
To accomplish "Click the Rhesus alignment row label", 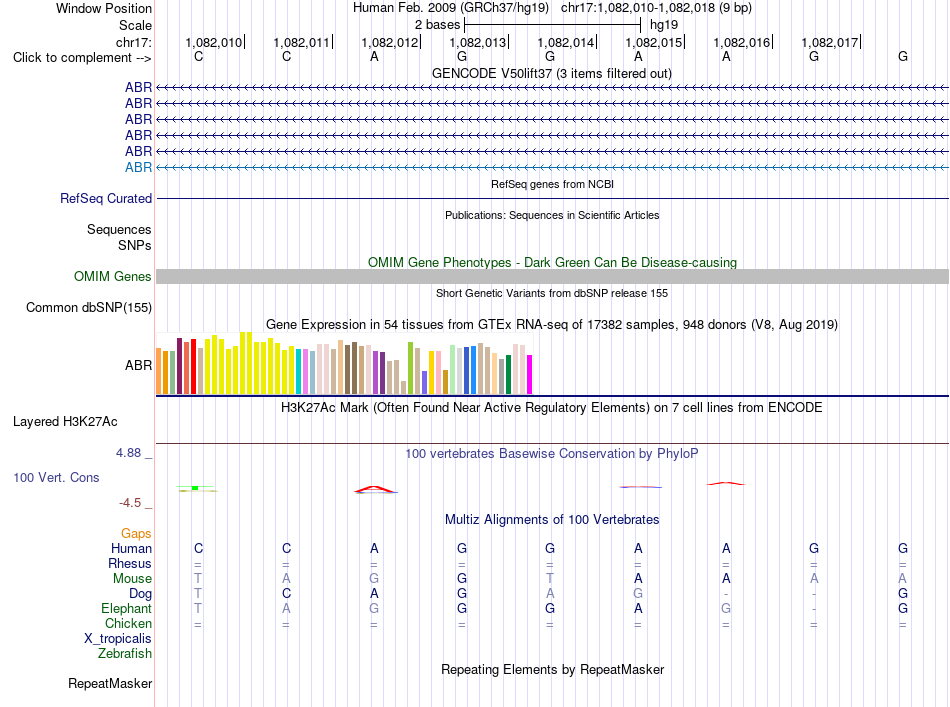I will pos(130,563).
